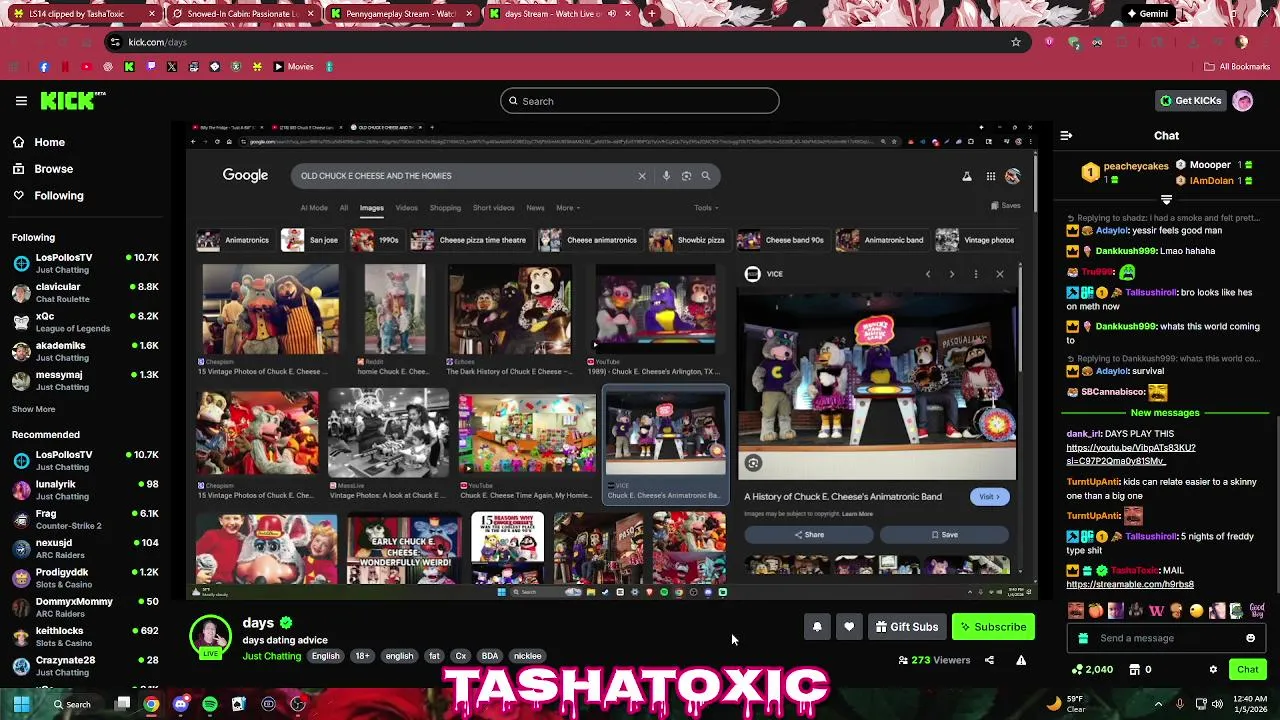This screenshot has height=720, width=1280.
Task: Click the Gift Subs button
Action: tap(907, 627)
